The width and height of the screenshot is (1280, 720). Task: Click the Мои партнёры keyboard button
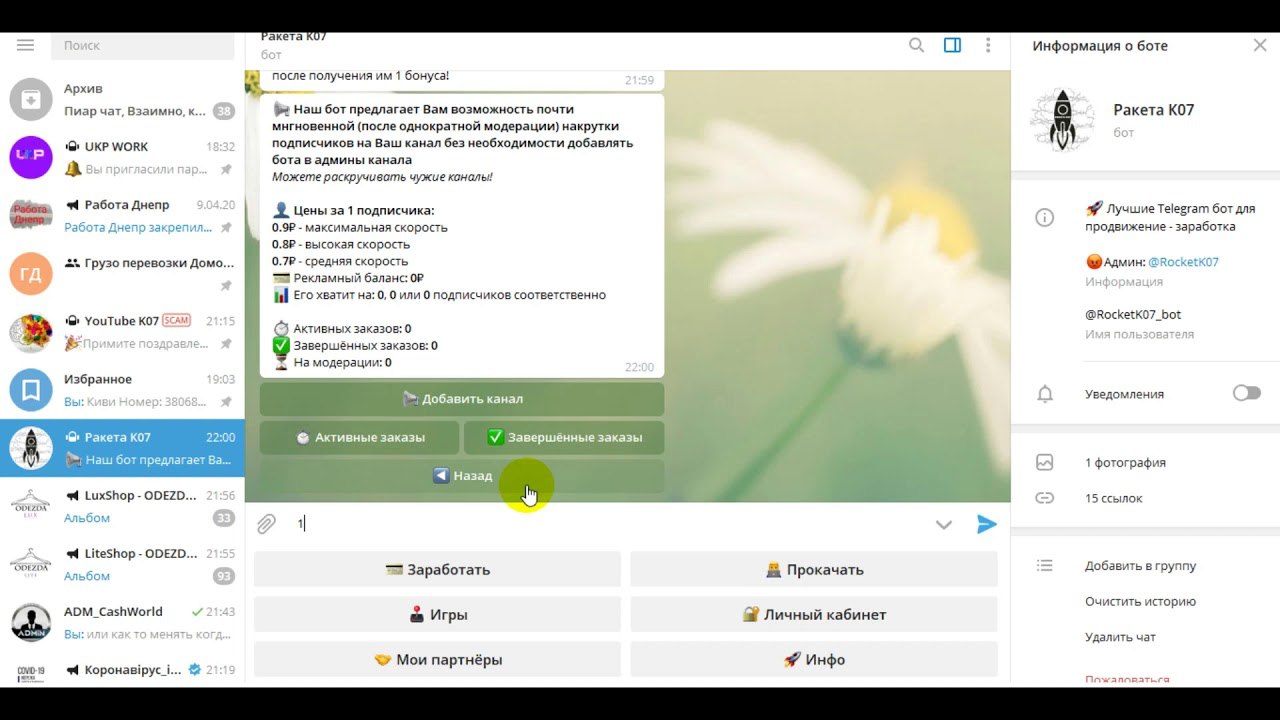(437, 659)
